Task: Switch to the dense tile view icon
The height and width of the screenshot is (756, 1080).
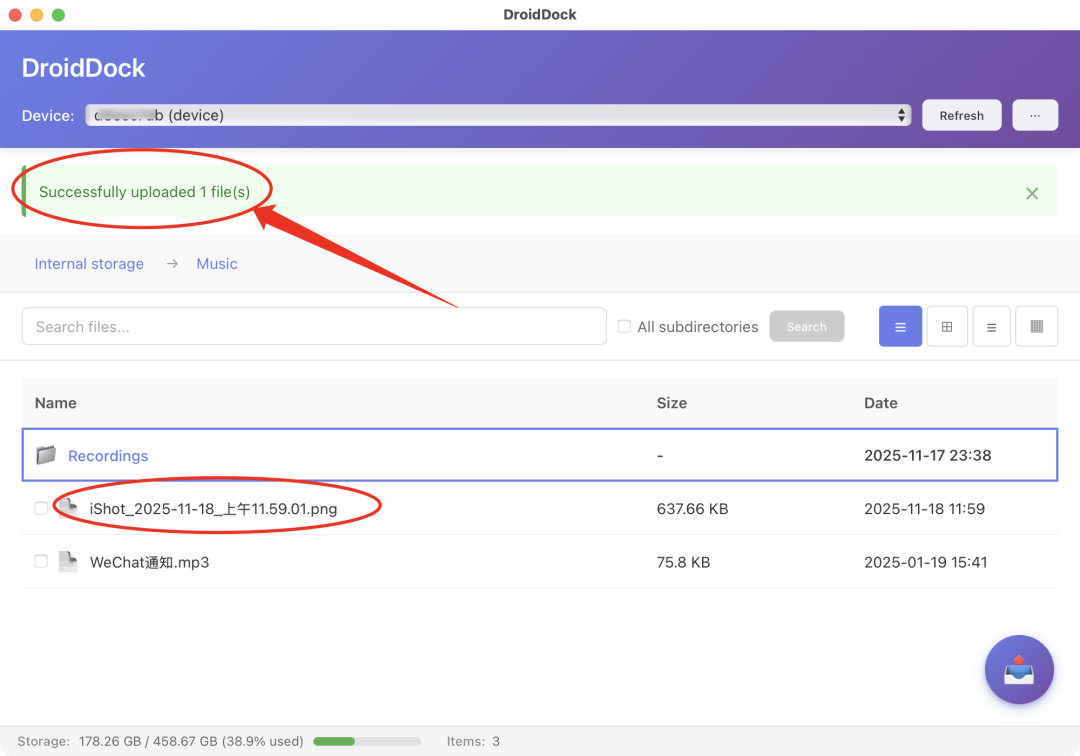Action: click(1036, 326)
